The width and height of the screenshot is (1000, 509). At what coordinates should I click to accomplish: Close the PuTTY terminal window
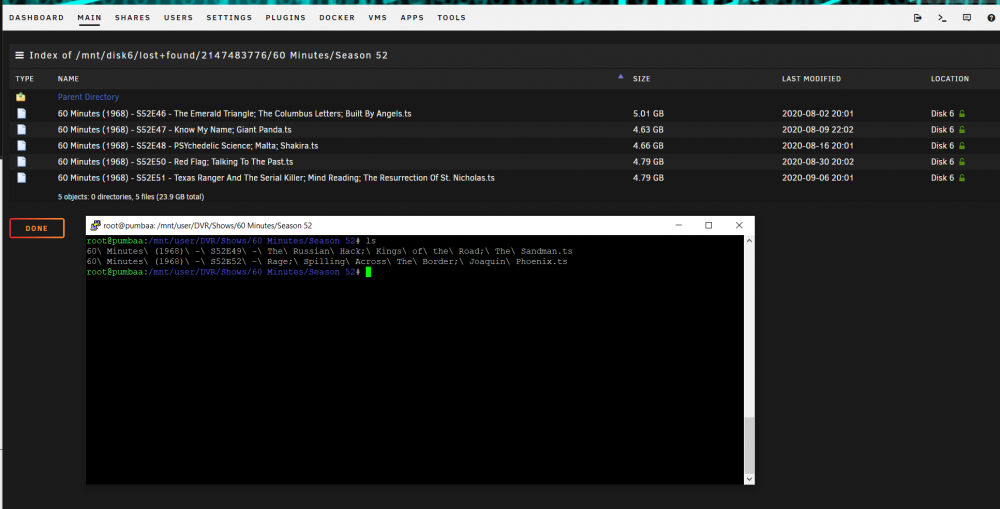pyautogui.click(x=739, y=225)
